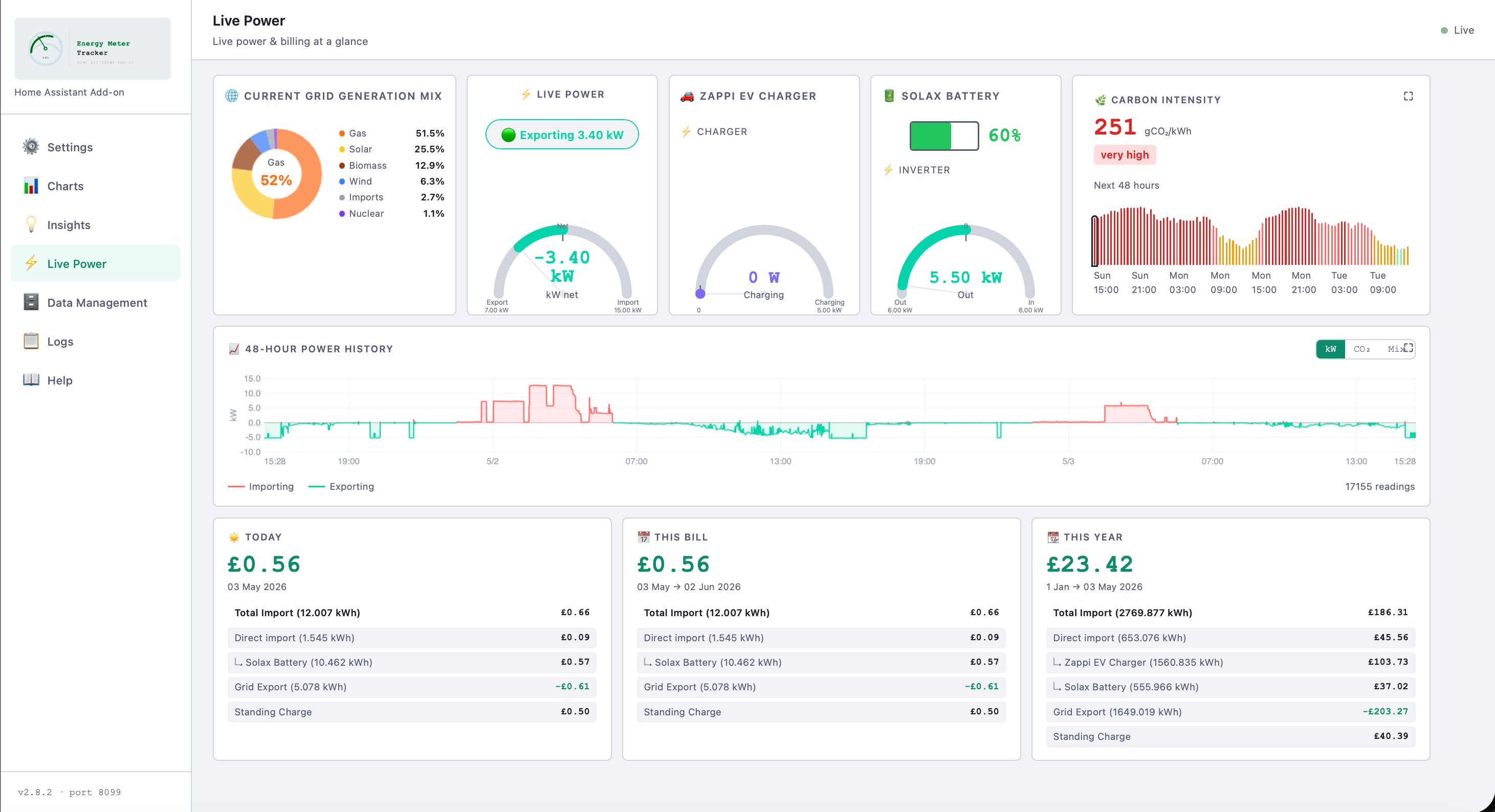This screenshot has height=812, width=1495.
Task: Click the lightning icon in Live Power card title
Action: click(526, 94)
